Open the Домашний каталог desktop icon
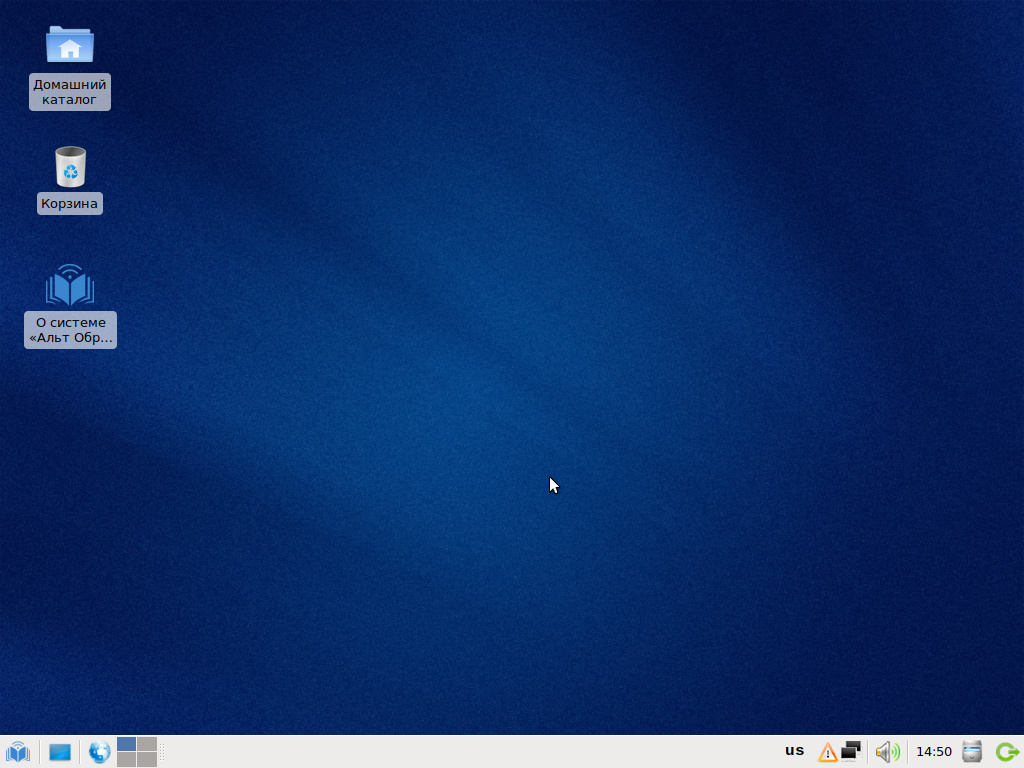Viewport: 1024px width, 768px height. point(70,45)
